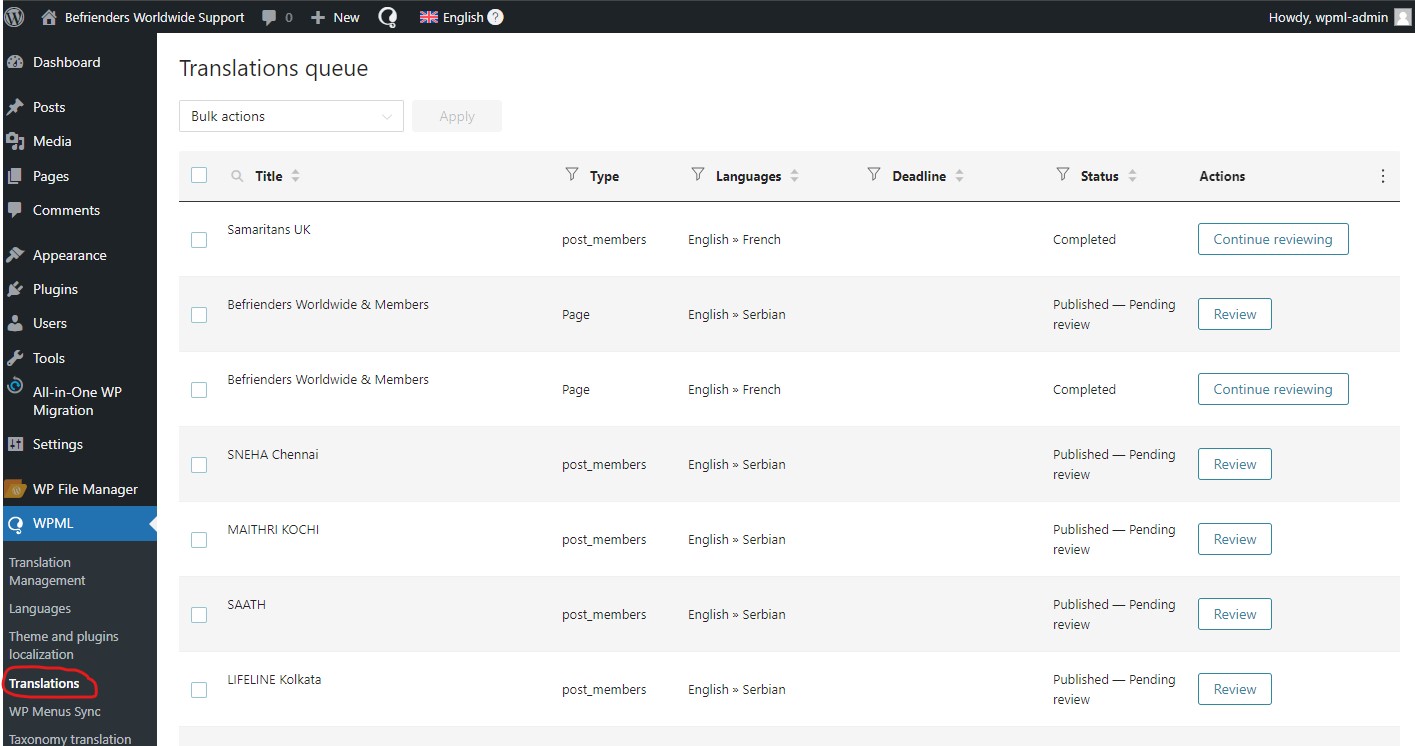
Task: Open WP Menus Sync submenu item
Action: pos(55,711)
